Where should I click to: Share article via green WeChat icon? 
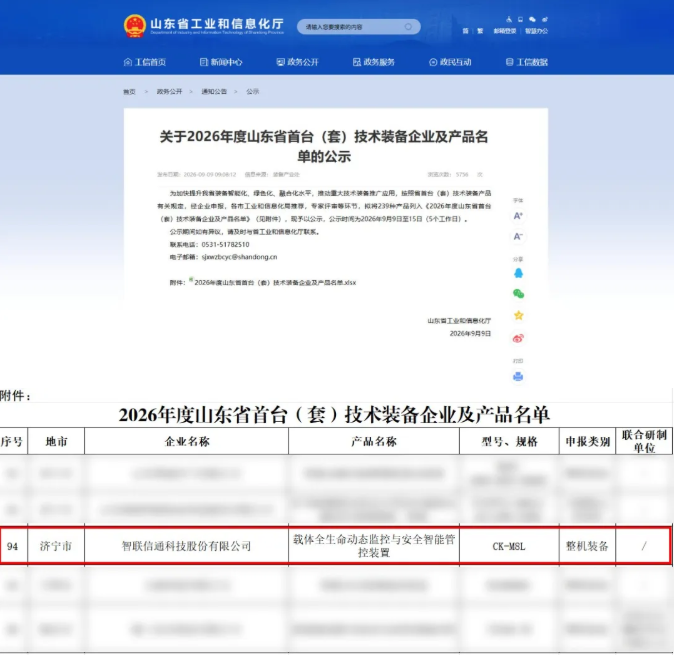pyautogui.click(x=518, y=294)
